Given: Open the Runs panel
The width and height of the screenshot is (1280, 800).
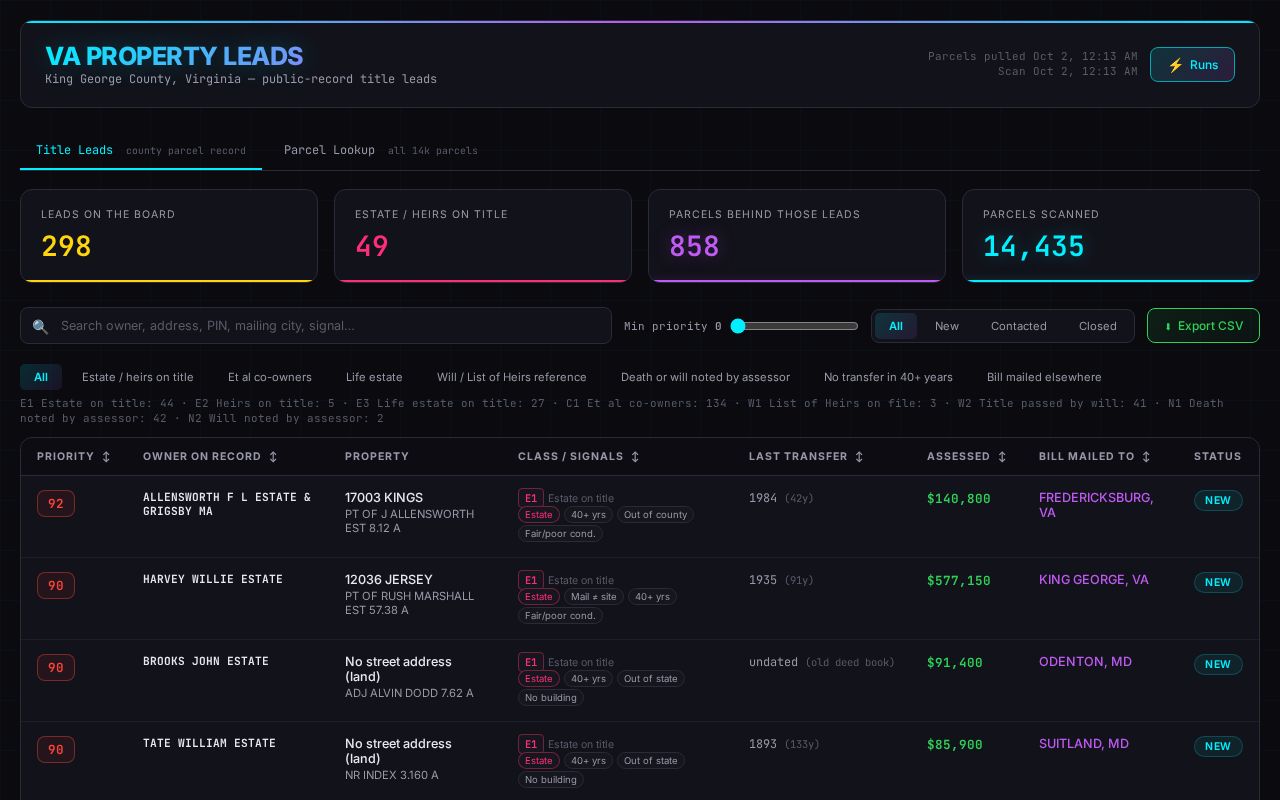Looking at the screenshot, I should pyautogui.click(x=1192, y=65).
